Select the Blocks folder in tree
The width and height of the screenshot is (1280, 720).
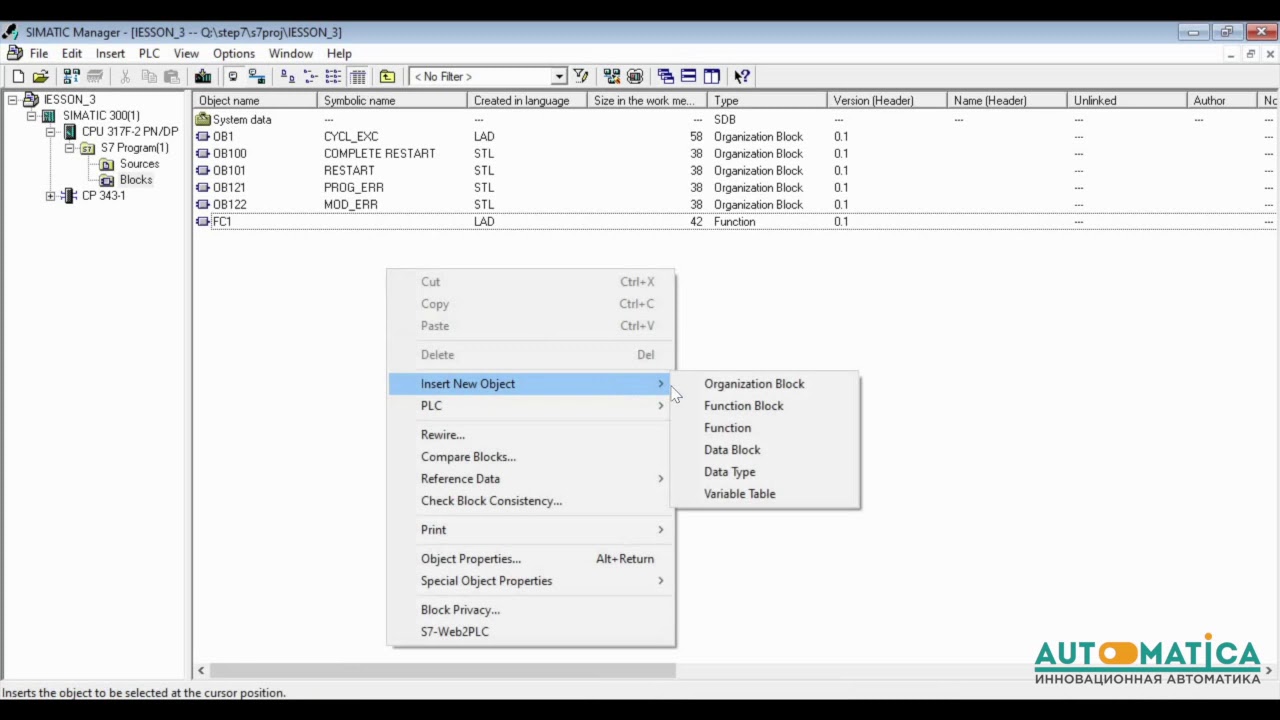coord(136,180)
